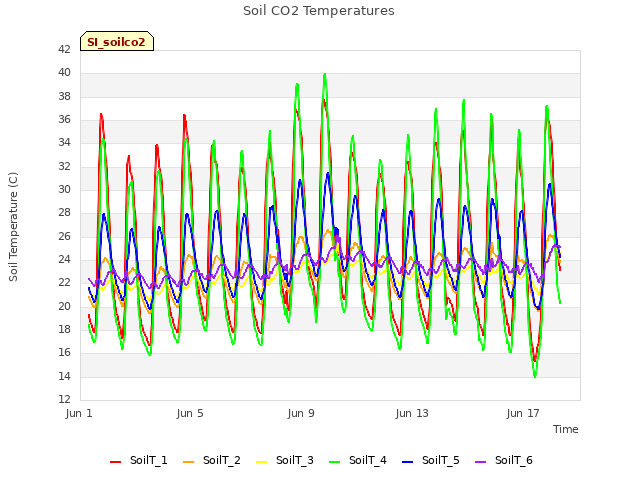Click the 24 y-axis tick label
Screen dimensions: 640x480
coord(64,260)
